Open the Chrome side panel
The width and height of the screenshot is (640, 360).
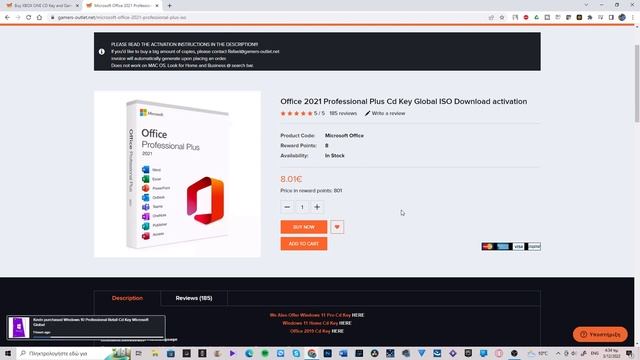611,18
